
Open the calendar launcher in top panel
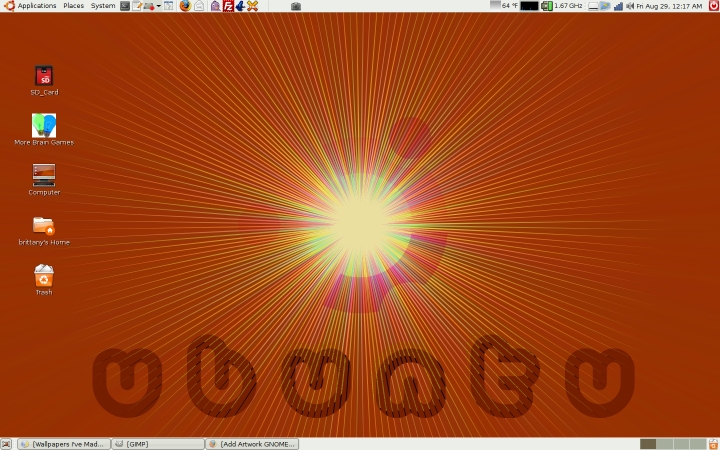coord(169,6)
